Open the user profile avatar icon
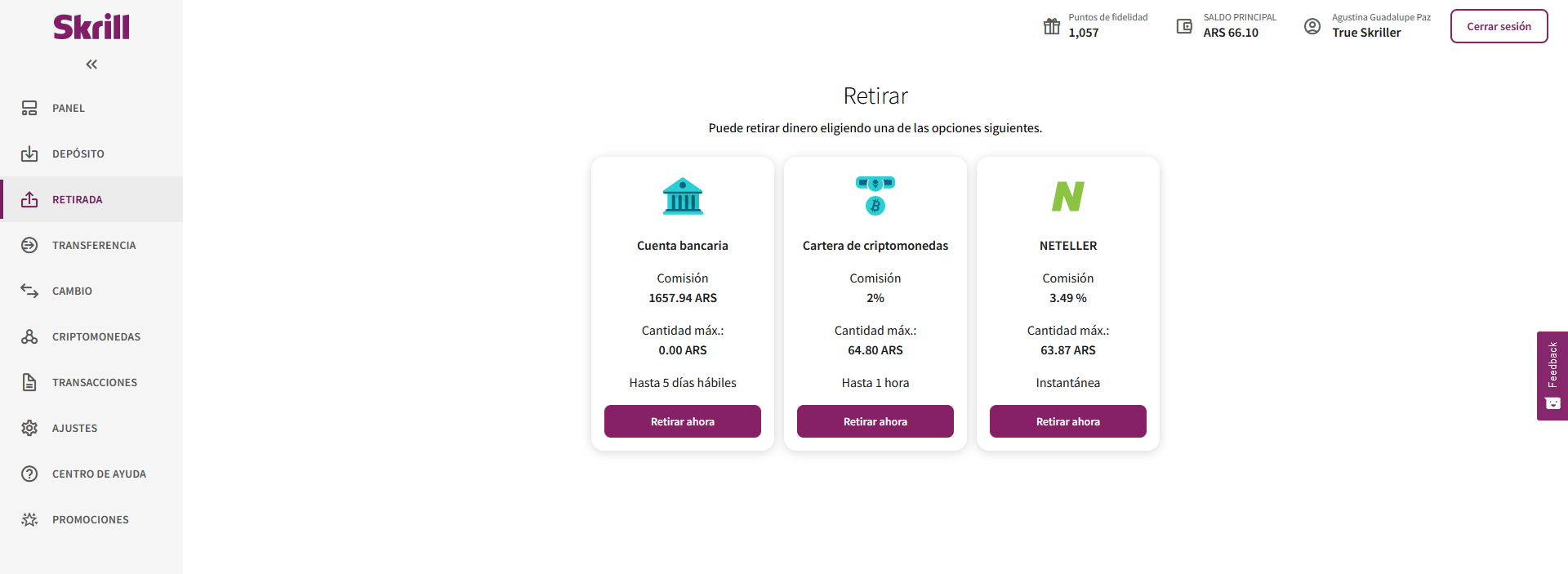 click(x=1312, y=26)
